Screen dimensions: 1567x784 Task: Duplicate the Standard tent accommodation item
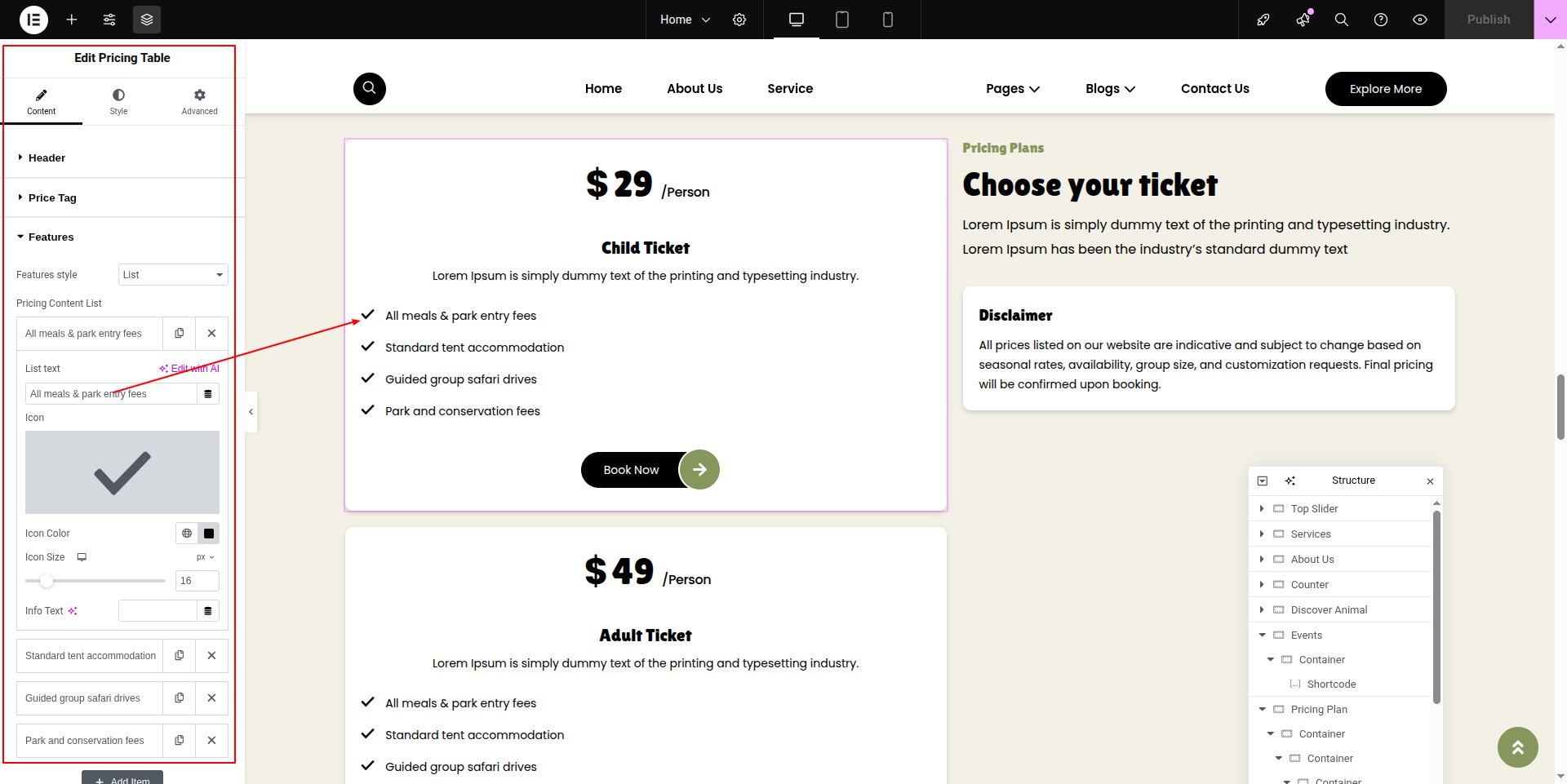[180, 655]
